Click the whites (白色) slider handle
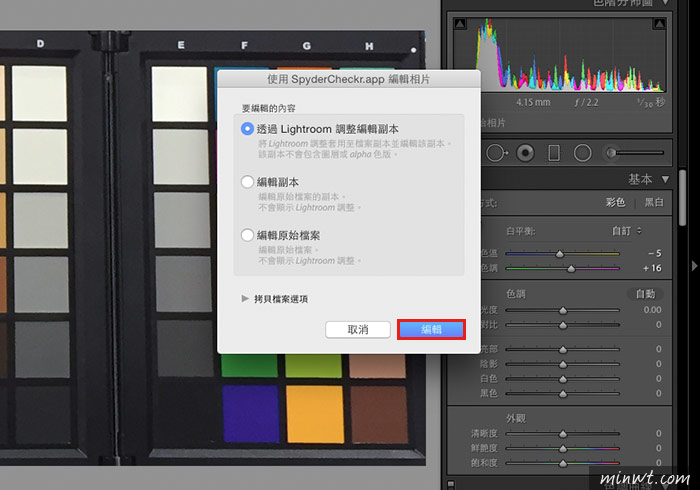The width and height of the screenshot is (700, 490). coord(563,379)
